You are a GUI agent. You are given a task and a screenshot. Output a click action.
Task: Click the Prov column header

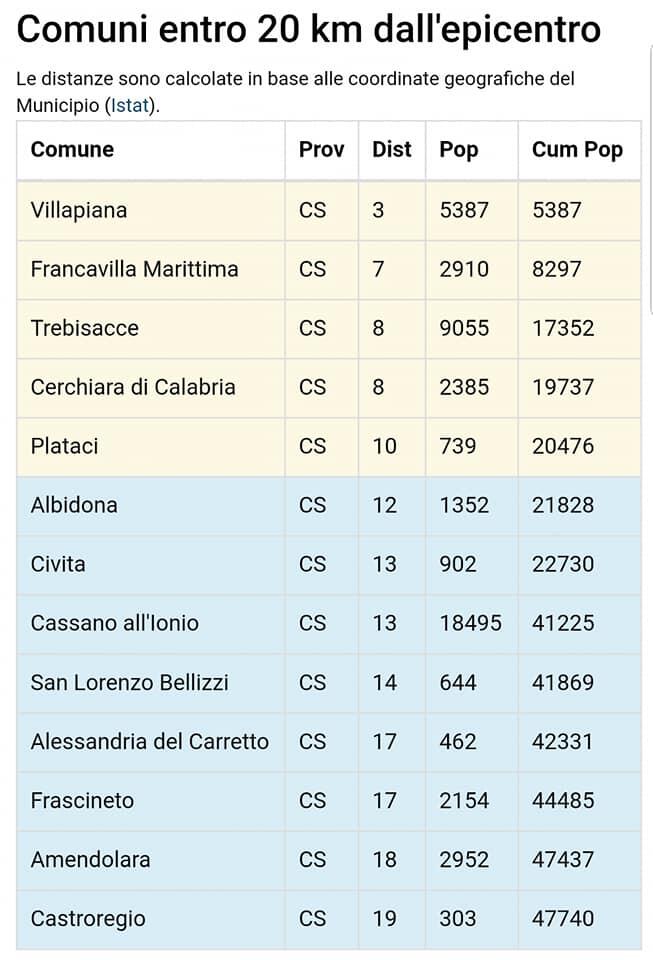(321, 150)
